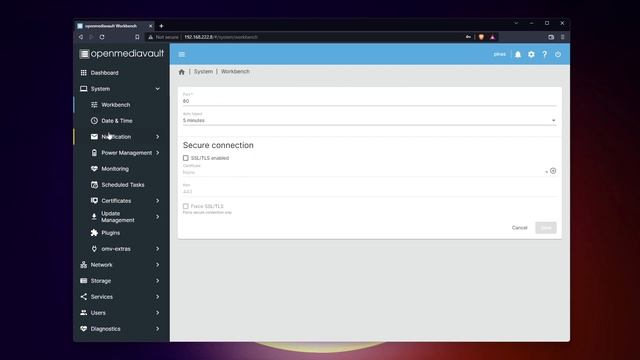Click the SSL Port field

[369, 191]
